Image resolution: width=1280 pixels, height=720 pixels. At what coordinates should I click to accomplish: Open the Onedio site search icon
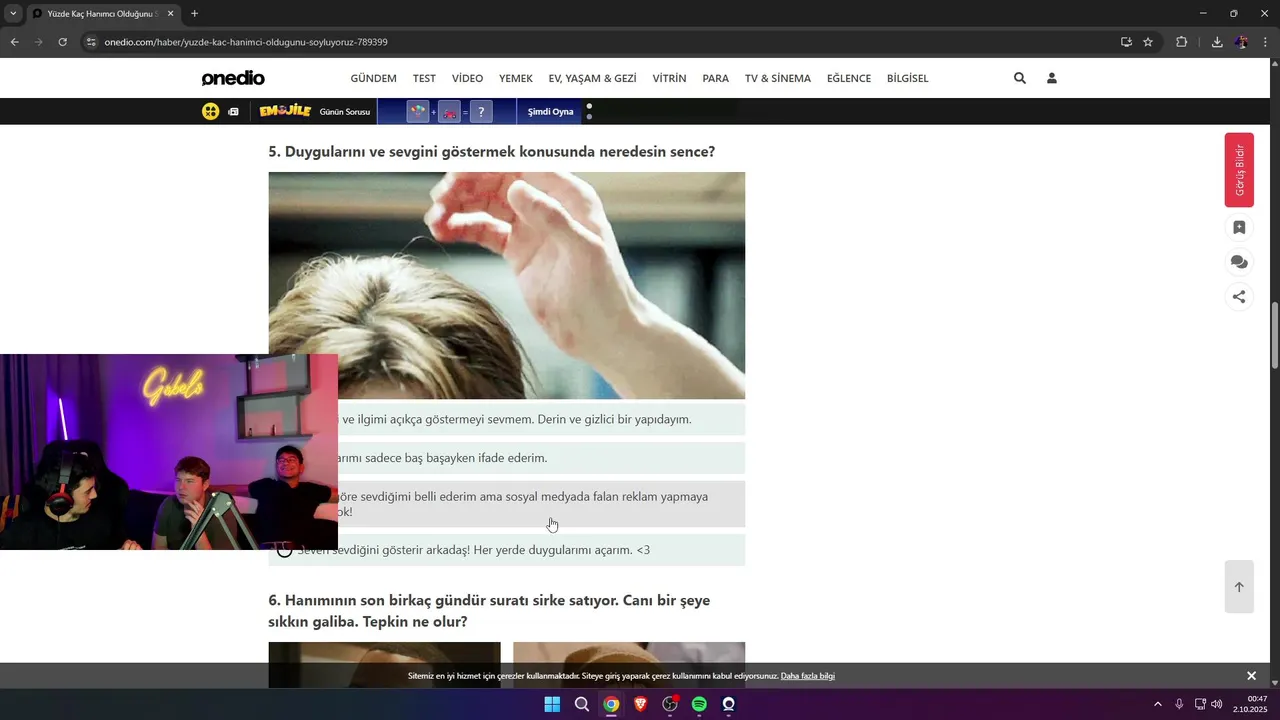[x=1020, y=78]
